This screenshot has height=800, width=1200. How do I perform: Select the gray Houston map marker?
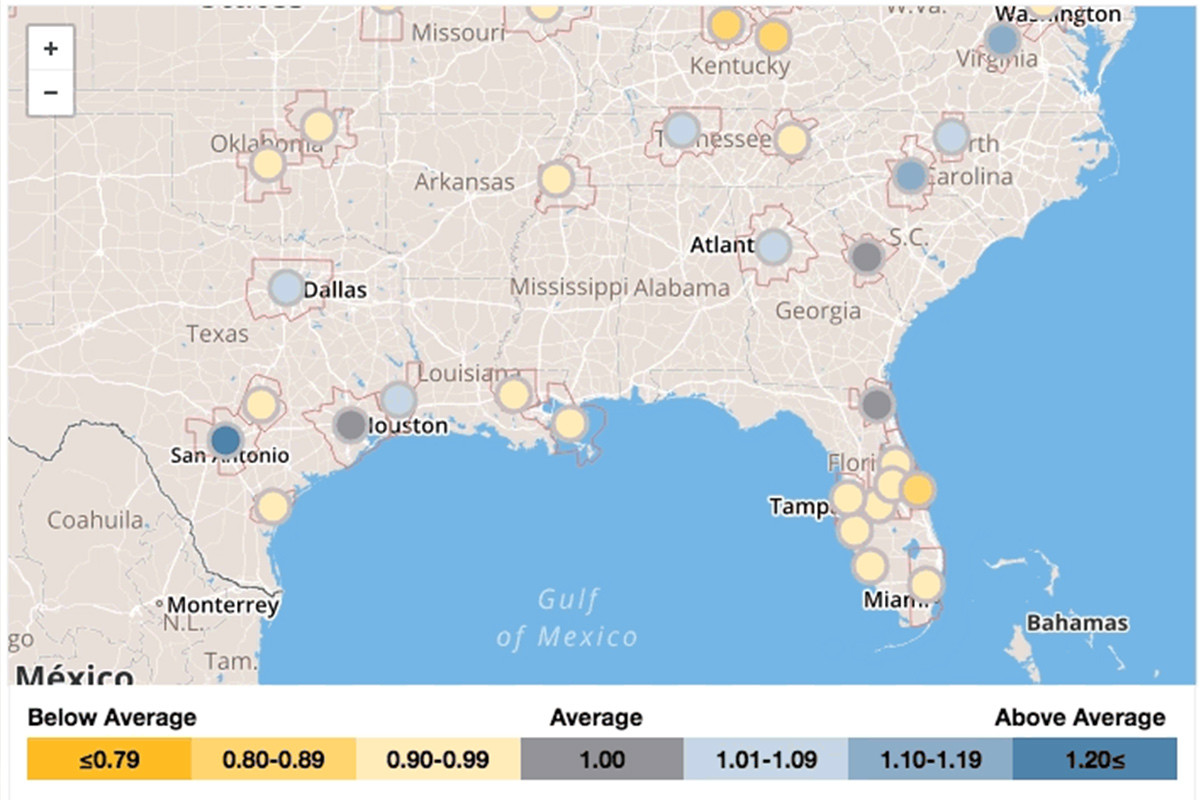[x=351, y=425]
